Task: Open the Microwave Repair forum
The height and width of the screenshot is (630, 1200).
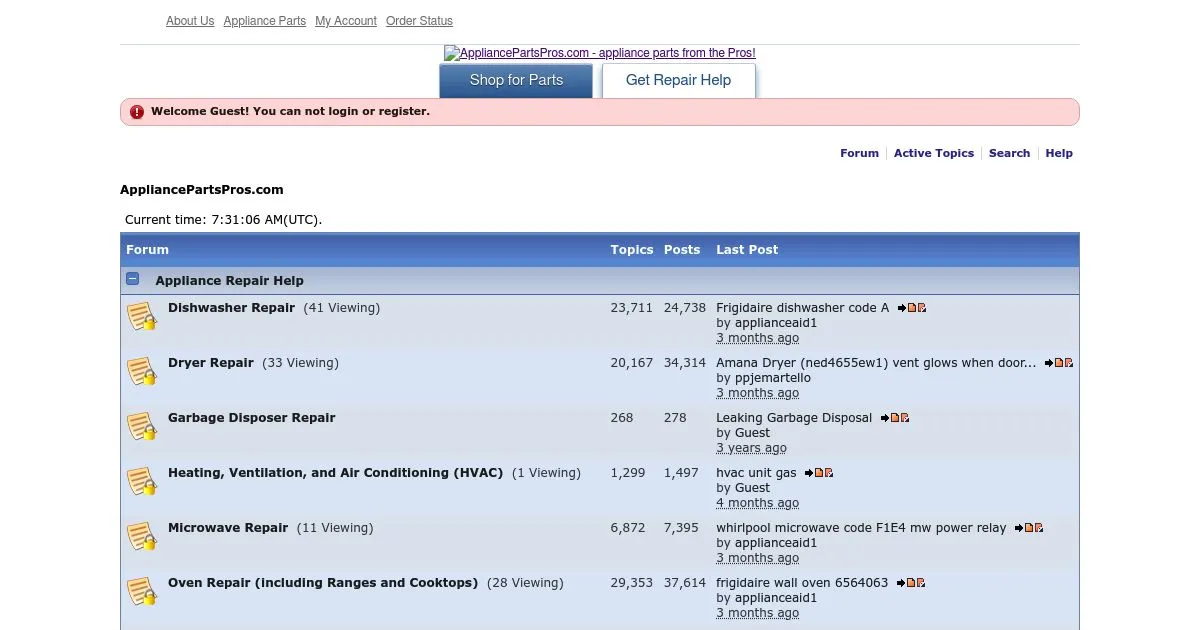Action: 228,528
